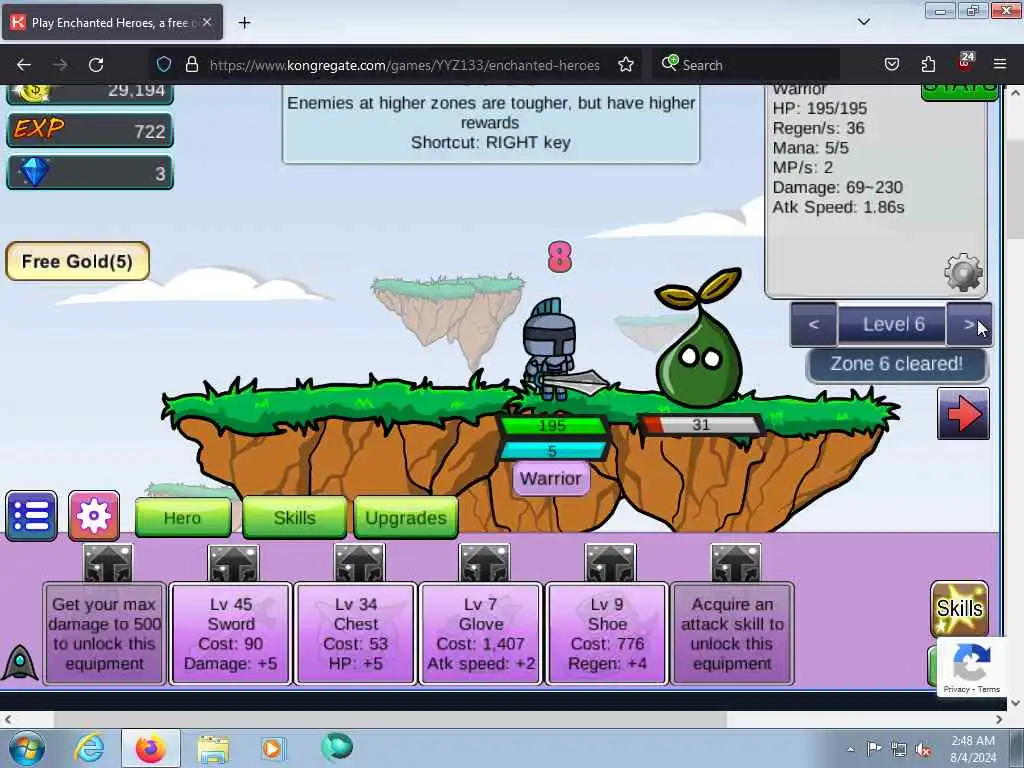
Task: Click the reCAPTCHA Privacy link
Action: 956,689
